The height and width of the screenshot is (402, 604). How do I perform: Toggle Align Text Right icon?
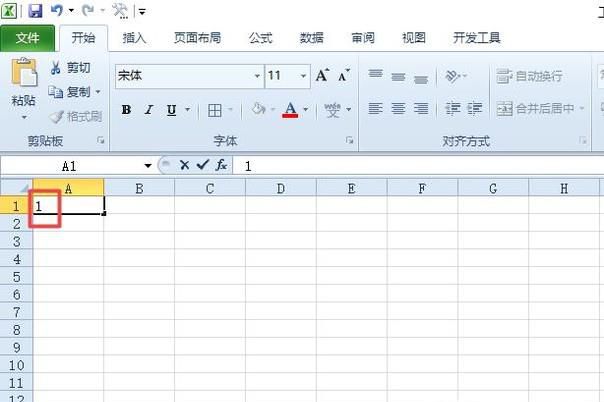click(x=421, y=109)
